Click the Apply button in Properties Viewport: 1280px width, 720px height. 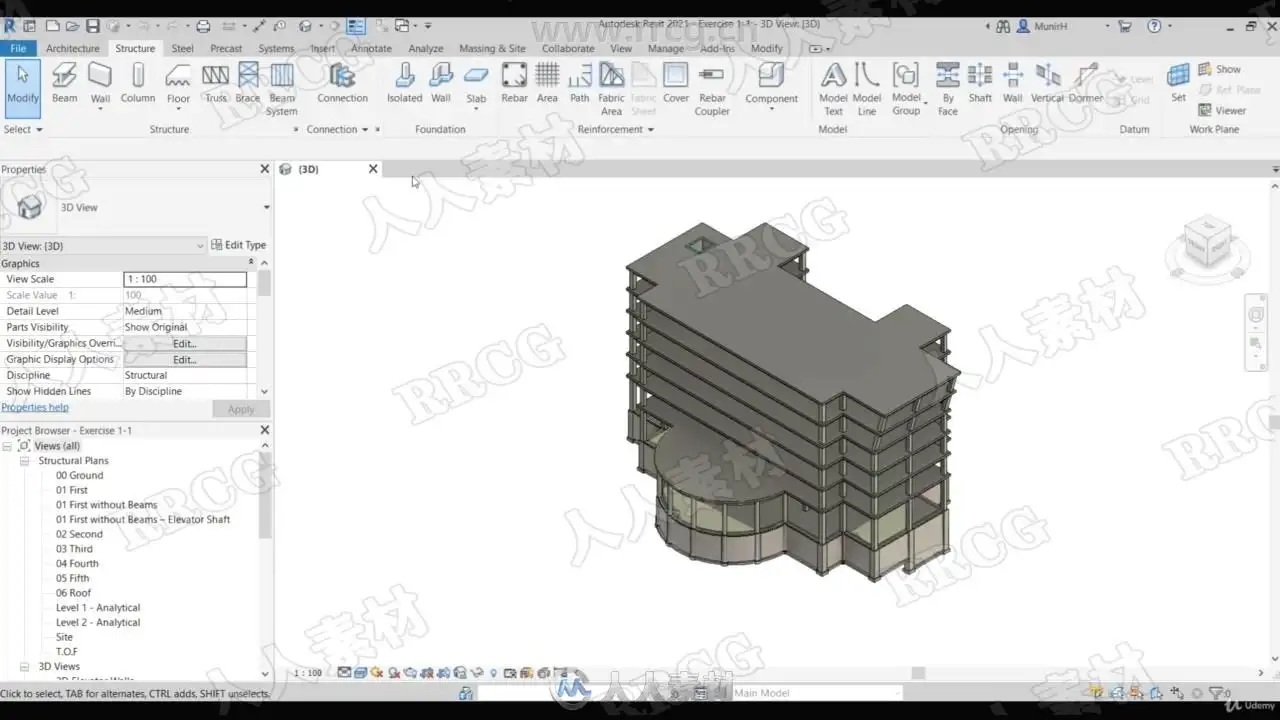tap(241, 409)
